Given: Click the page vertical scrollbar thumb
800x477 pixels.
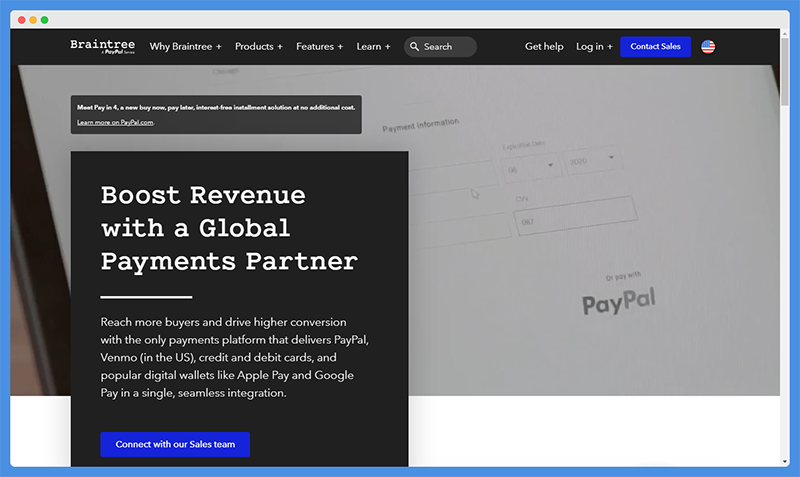Looking at the screenshot, I should coord(784,71).
